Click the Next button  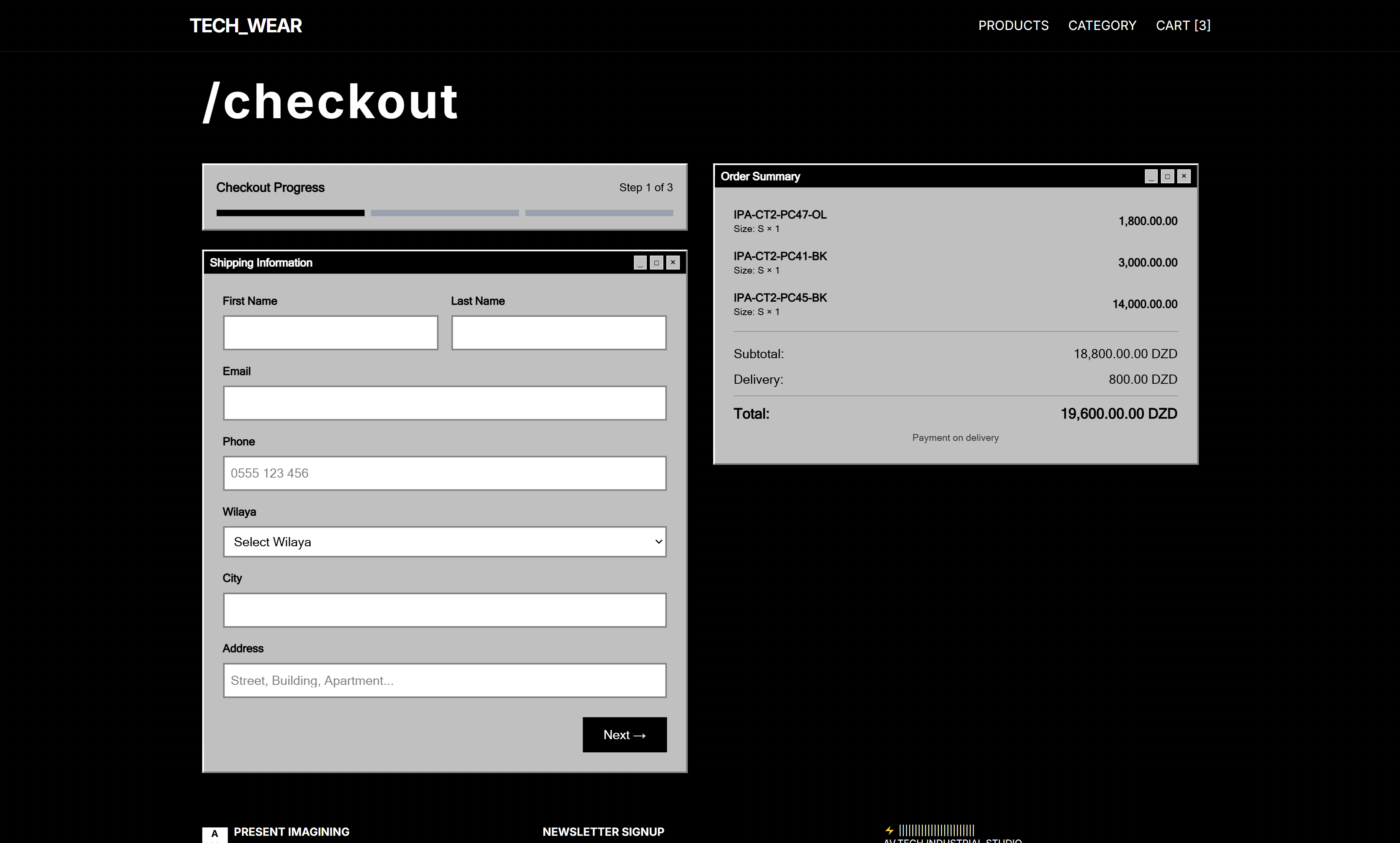point(624,734)
